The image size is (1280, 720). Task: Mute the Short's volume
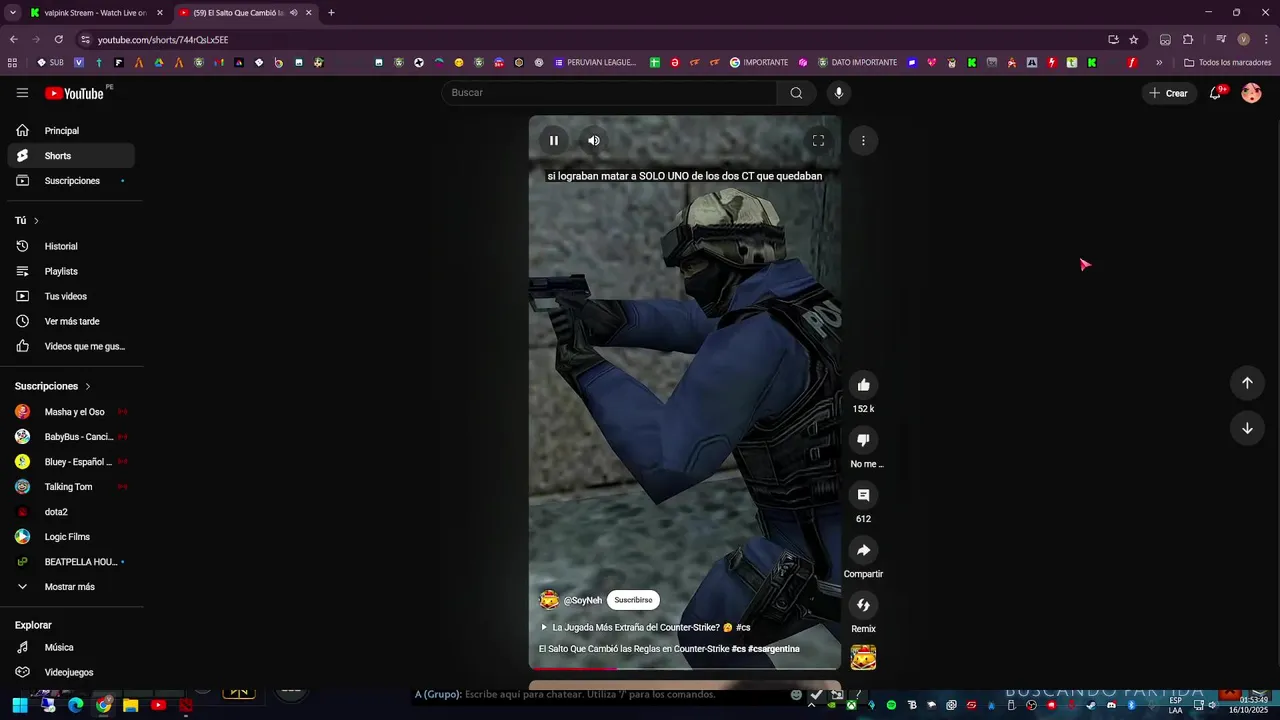pos(593,141)
